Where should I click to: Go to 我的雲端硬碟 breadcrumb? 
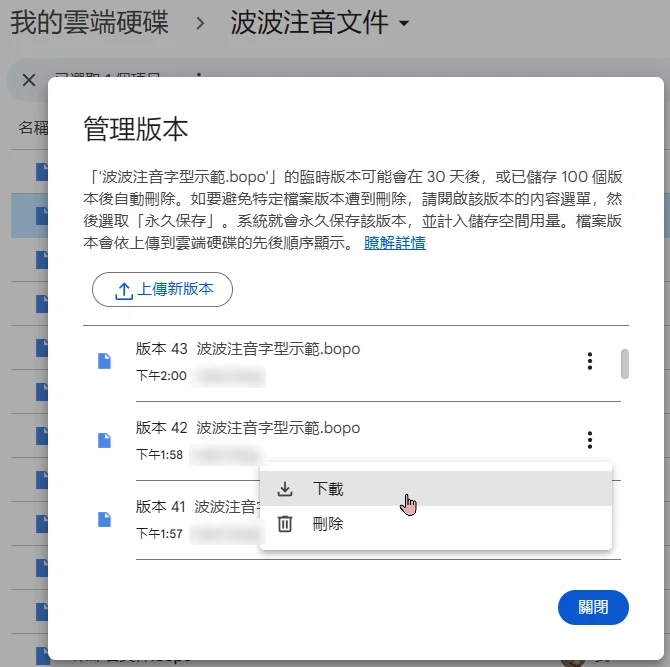coord(90,22)
